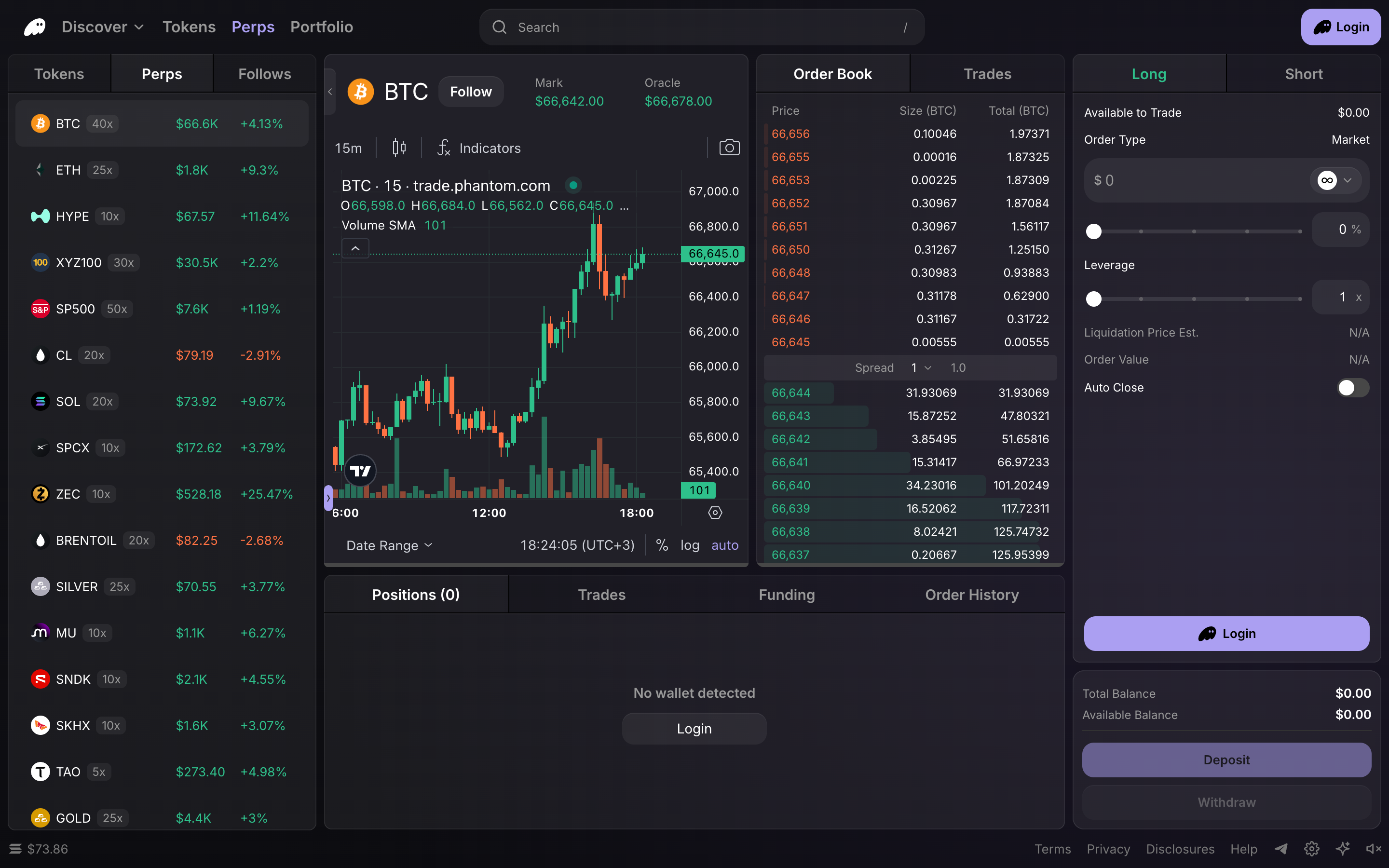The image size is (1389, 868).
Task: Toggle the Auto Close switch
Action: point(1353,388)
